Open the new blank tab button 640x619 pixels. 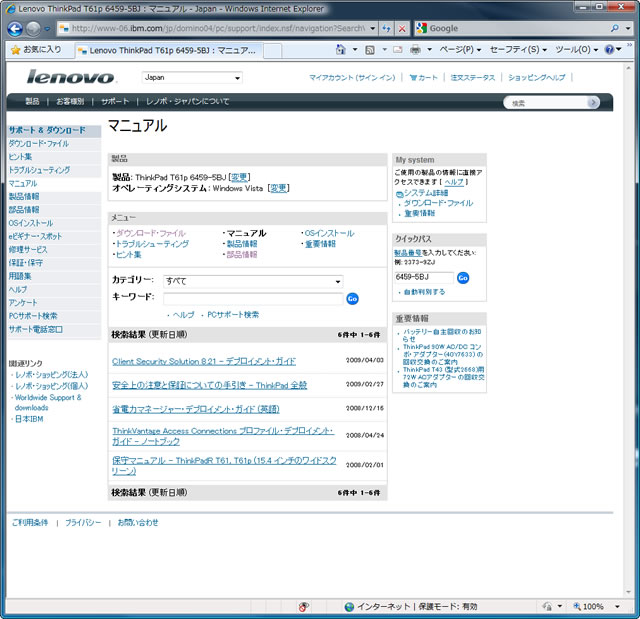pyautogui.click(x=273, y=51)
